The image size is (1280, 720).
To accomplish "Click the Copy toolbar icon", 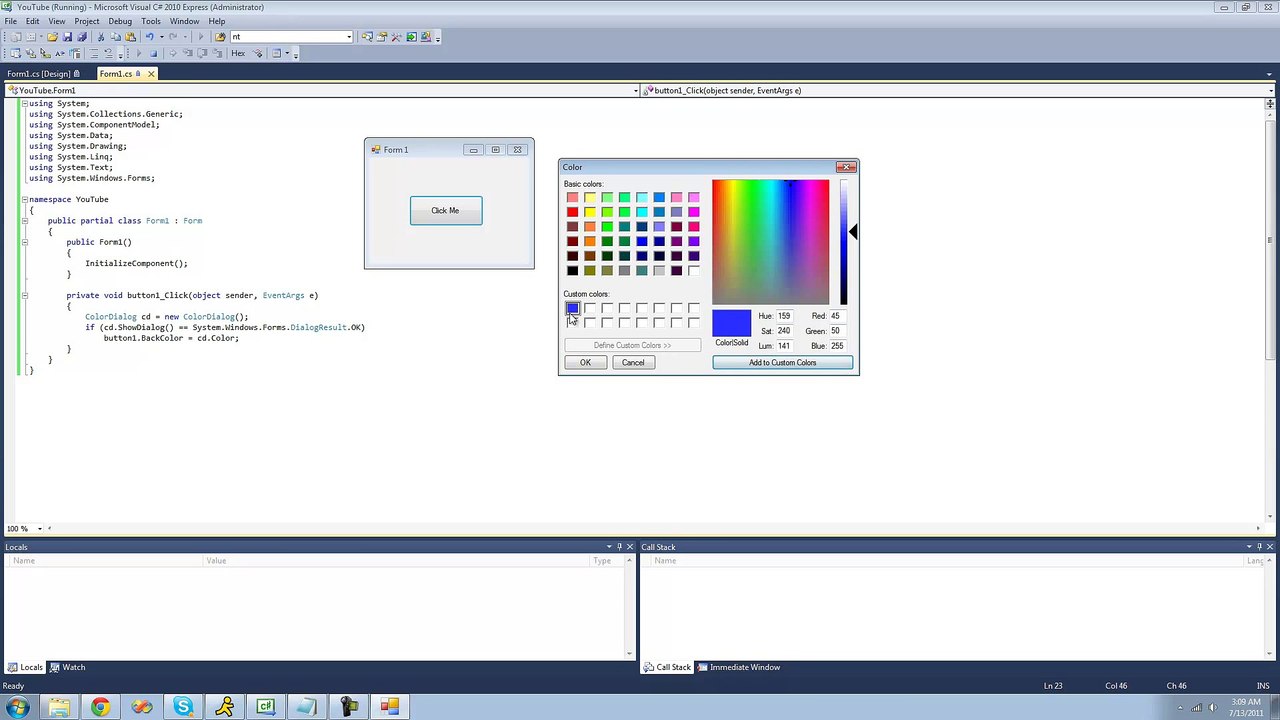I will point(115,37).
